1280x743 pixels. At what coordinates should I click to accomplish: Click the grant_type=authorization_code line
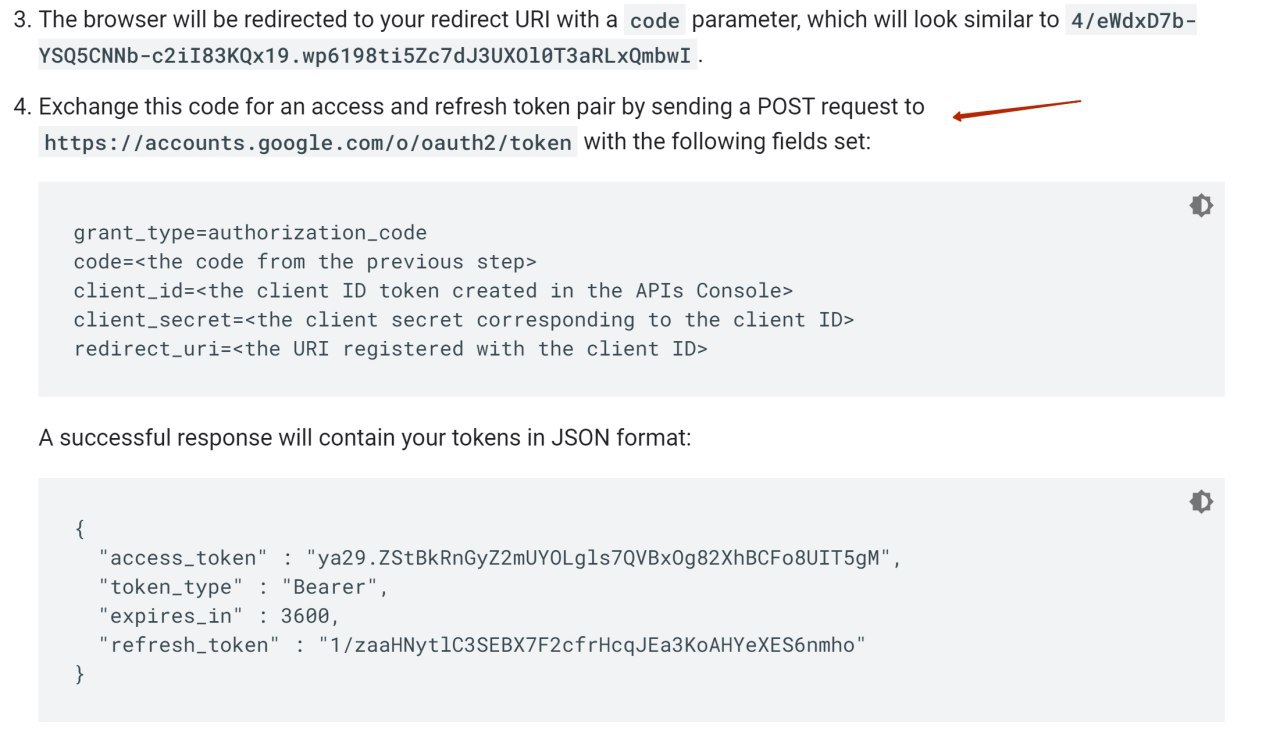coord(250,233)
